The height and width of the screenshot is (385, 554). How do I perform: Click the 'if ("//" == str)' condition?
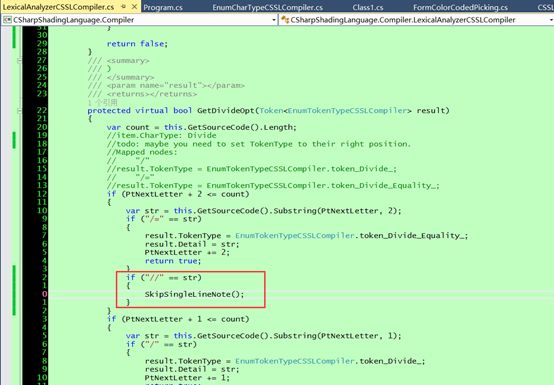[164, 278]
